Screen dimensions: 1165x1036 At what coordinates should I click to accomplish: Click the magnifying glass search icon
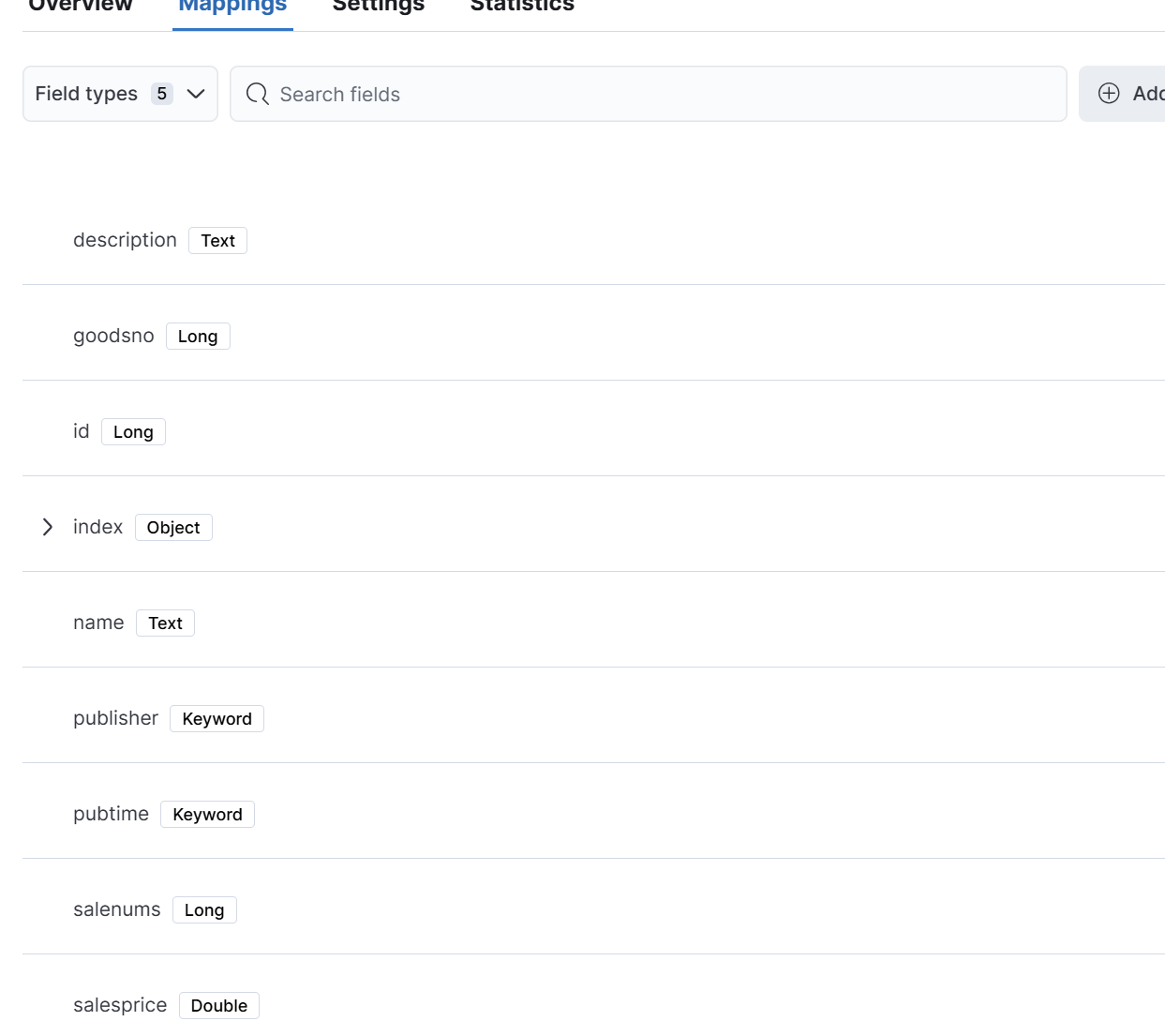[257, 94]
